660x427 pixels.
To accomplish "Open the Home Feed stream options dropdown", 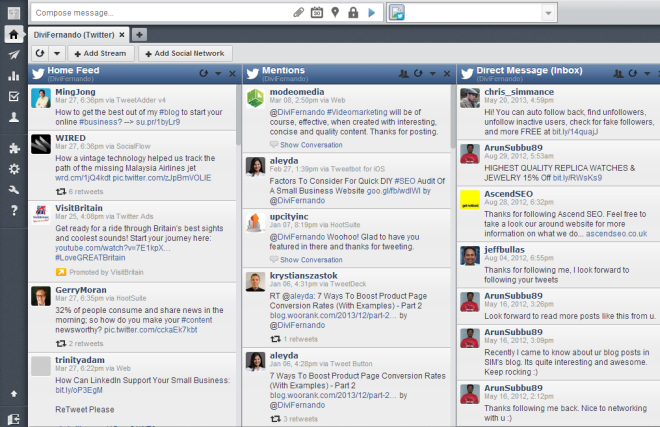I will pyautogui.click(x=218, y=74).
